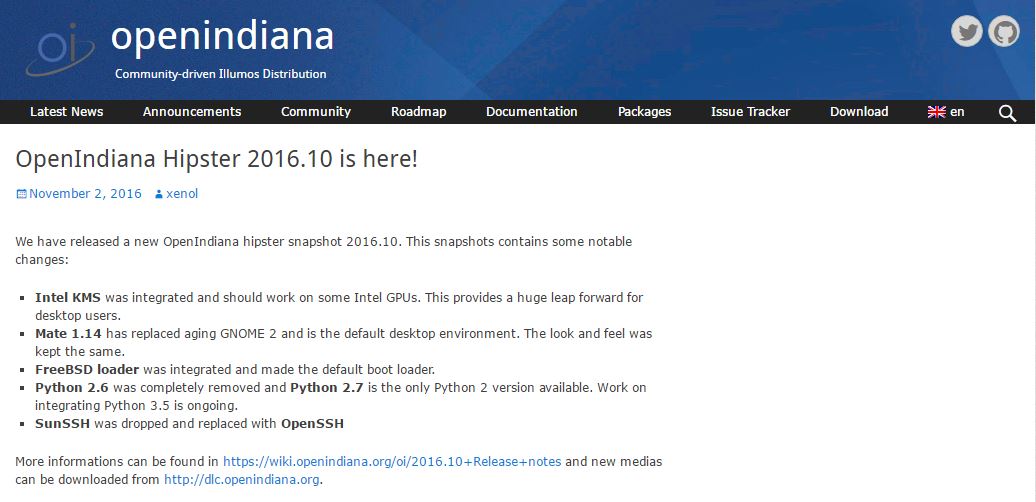This screenshot has width=1036, height=502.
Task: Click the UK flag language icon
Action: pos(936,112)
